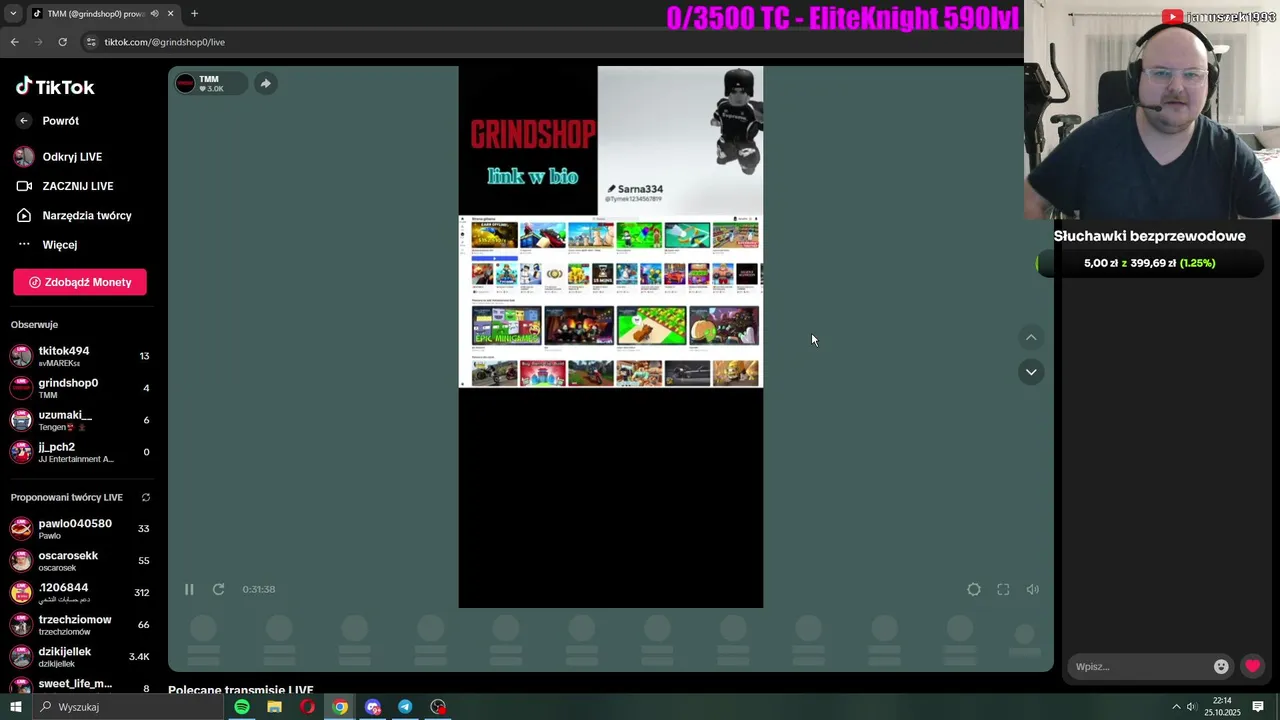Open system volume in tray
Viewport: 1280px width, 720px height.
tap(1193, 707)
